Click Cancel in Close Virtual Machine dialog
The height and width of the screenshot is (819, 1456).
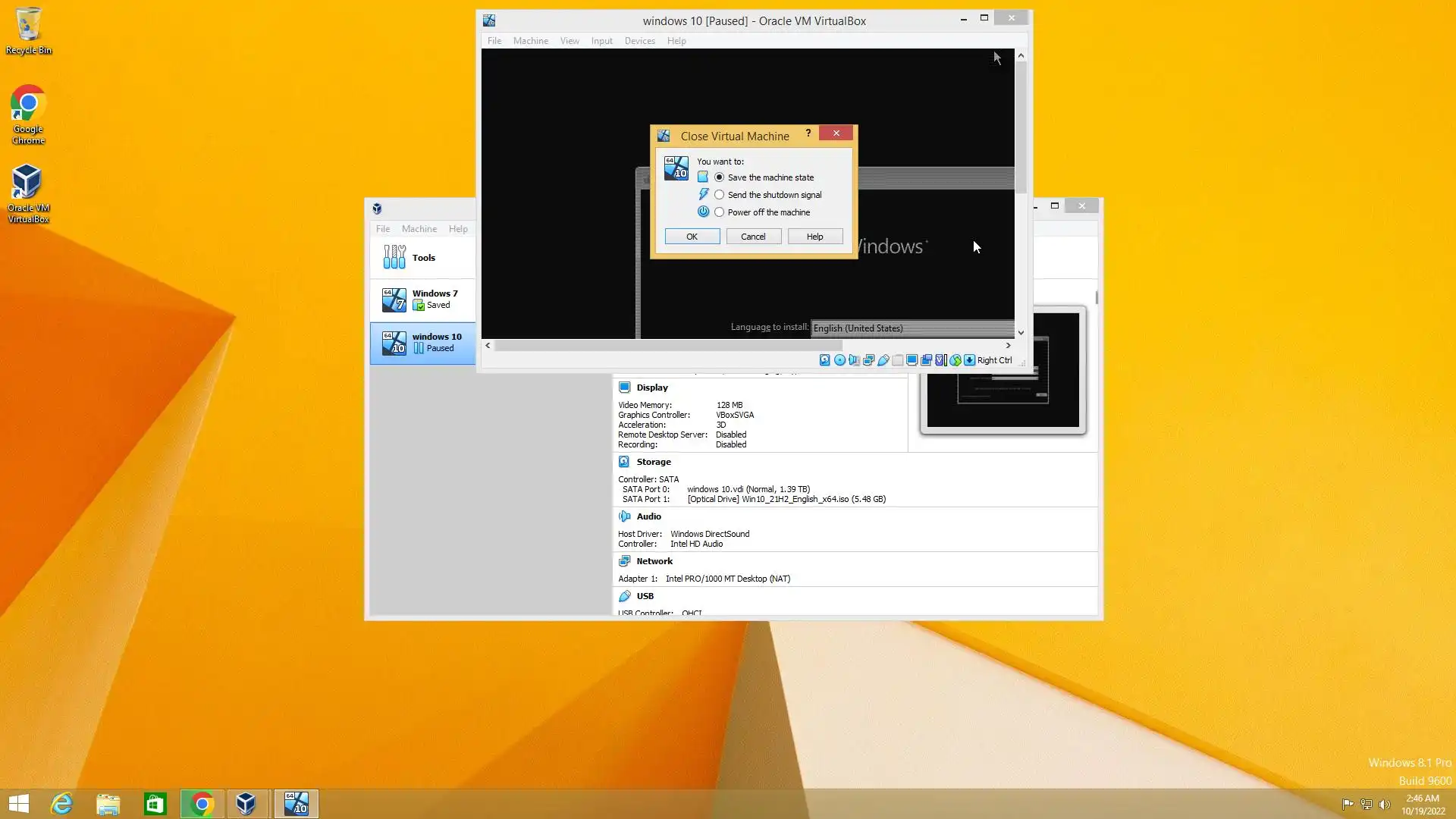pyautogui.click(x=753, y=237)
